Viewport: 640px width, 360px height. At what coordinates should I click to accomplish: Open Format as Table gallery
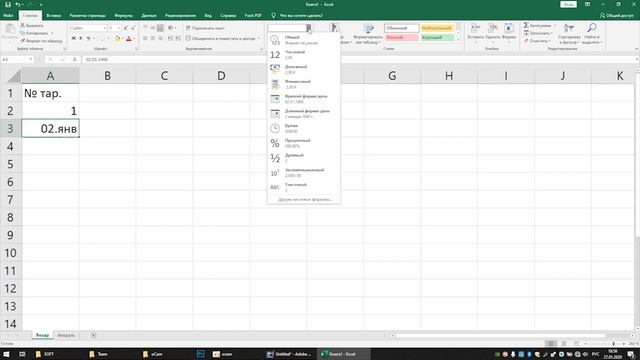(x=368, y=33)
